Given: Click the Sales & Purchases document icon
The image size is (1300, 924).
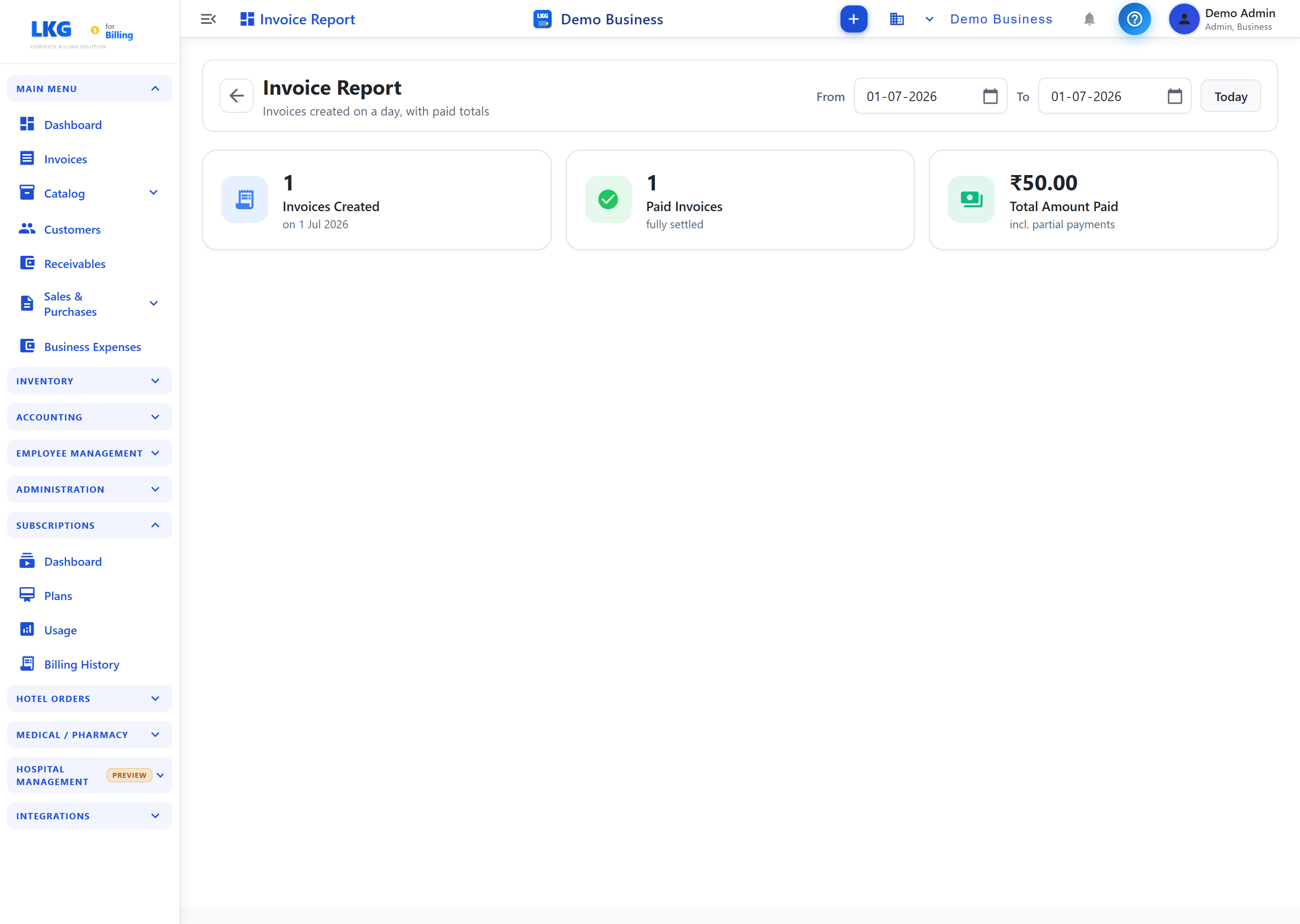Looking at the screenshot, I should (27, 303).
